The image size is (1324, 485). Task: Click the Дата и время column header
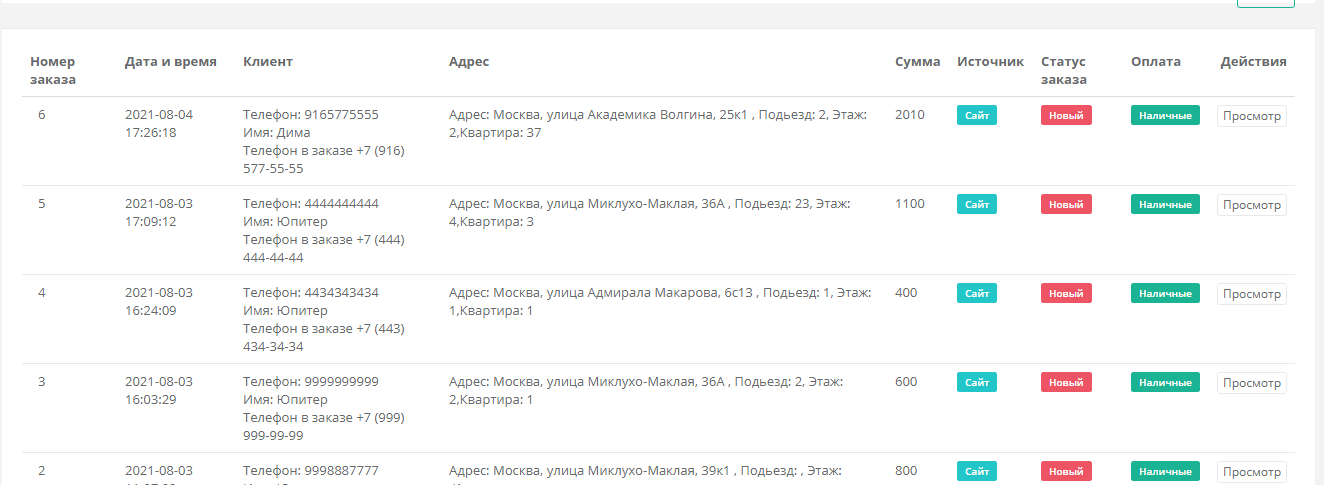pos(170,62)
